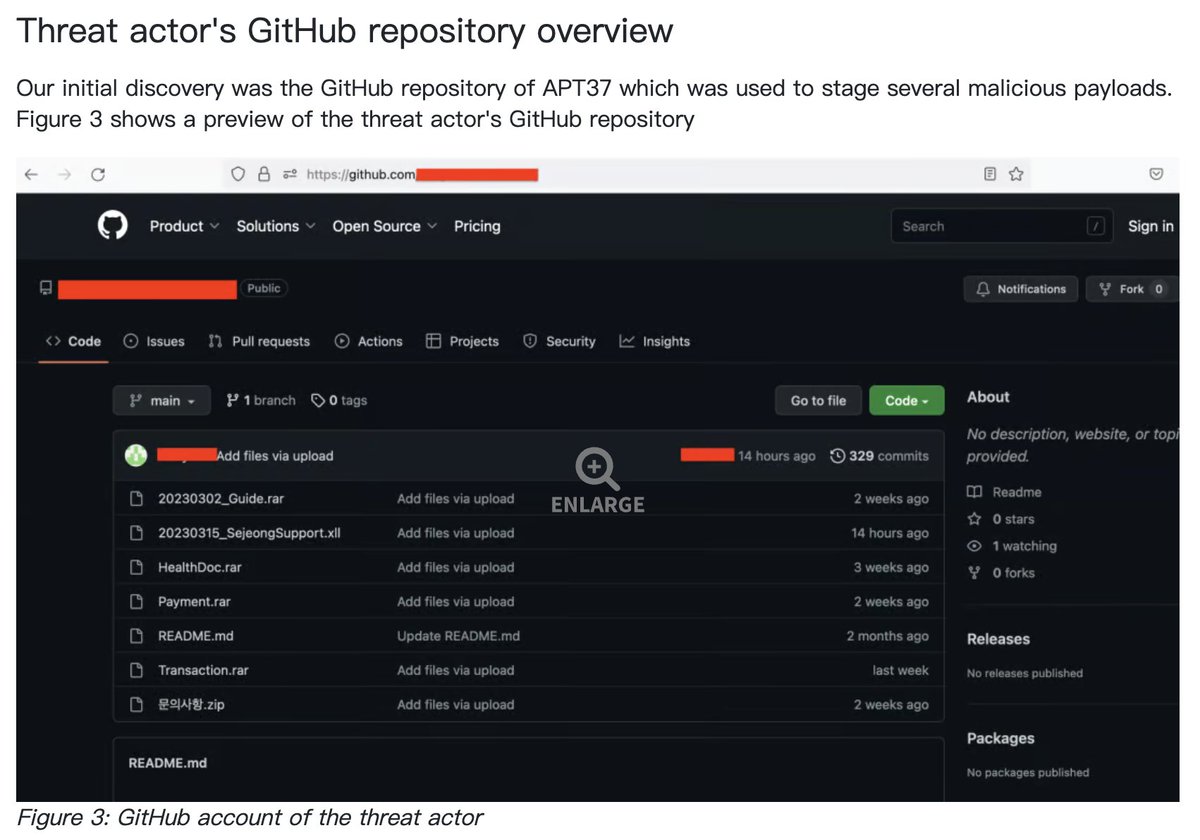Expand the Open Source dropdown

point(385,226)
